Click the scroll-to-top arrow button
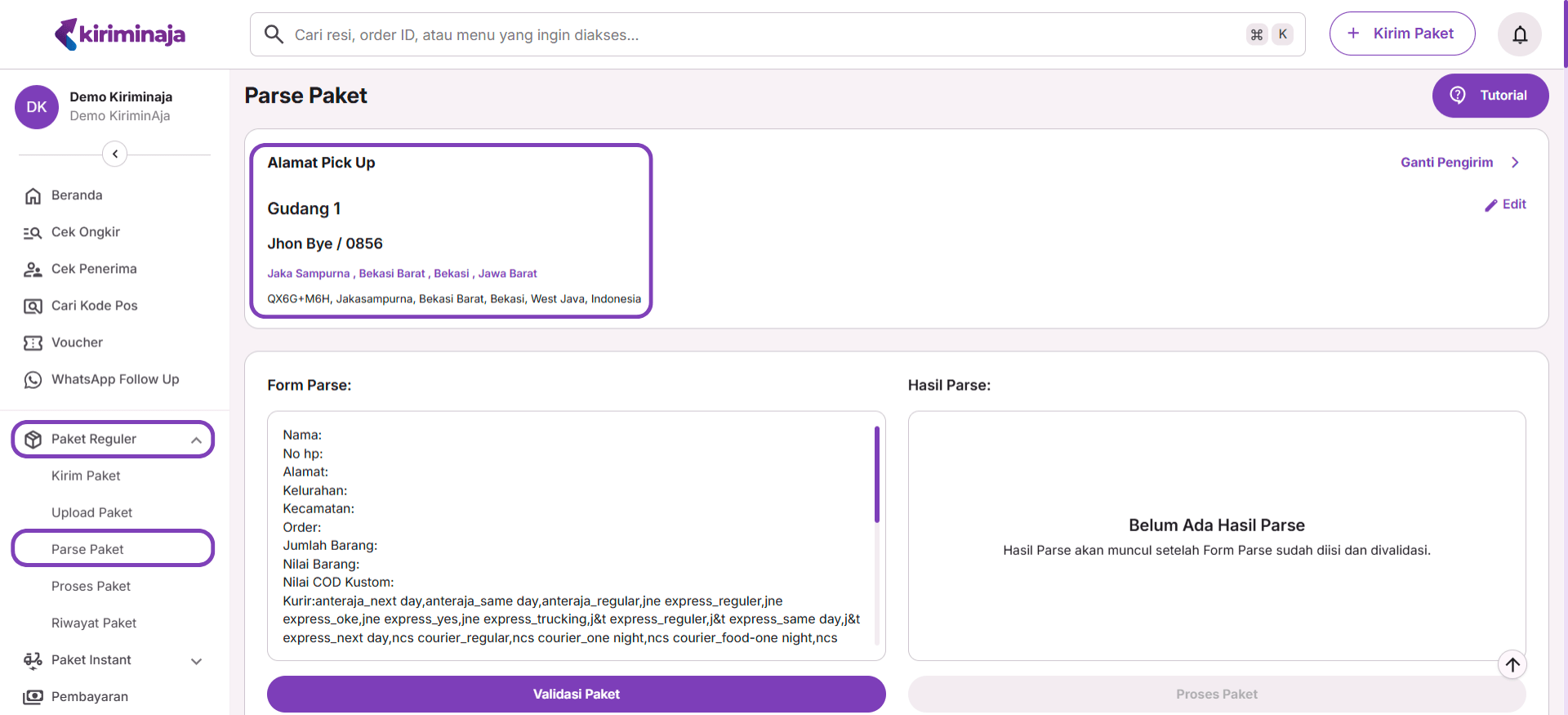This screenshot has height=715, width=1568. [1512, 664]
